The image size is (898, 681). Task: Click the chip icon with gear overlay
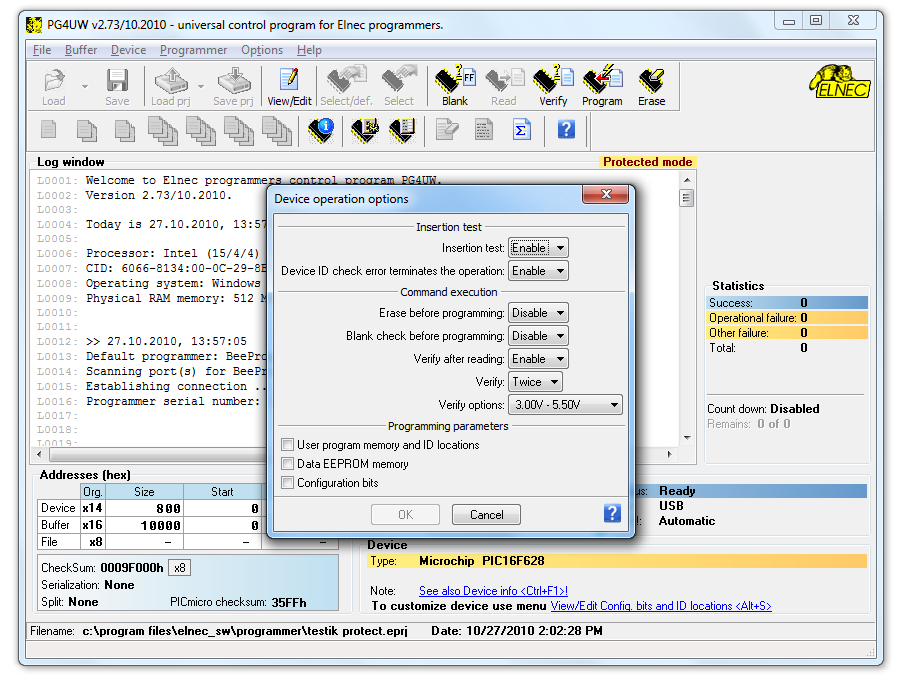coord(365,131)
